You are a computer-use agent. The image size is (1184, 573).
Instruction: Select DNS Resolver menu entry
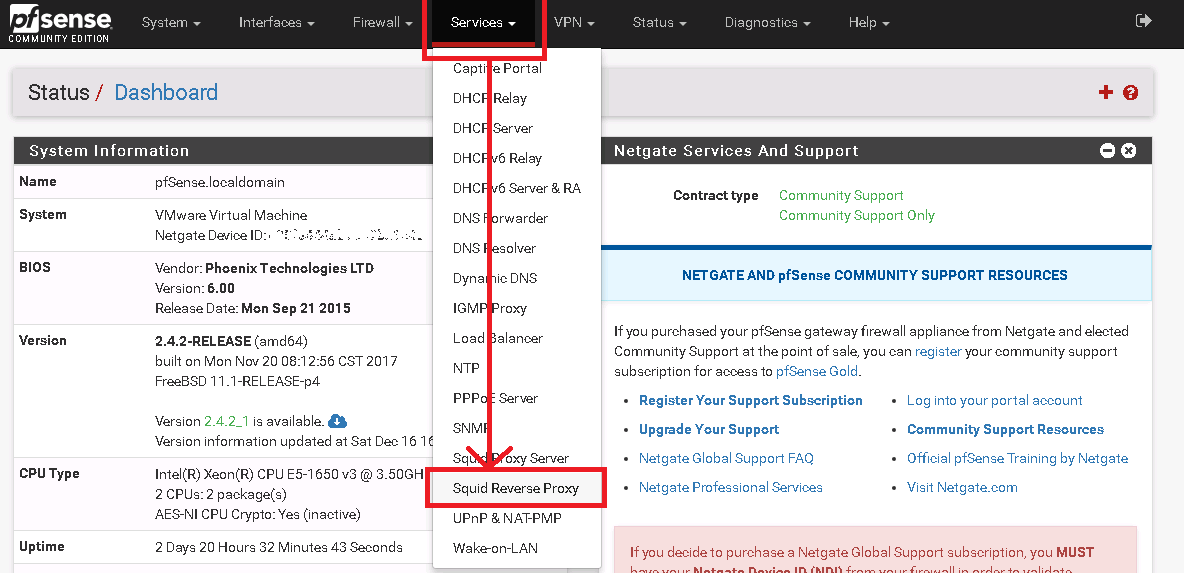(x=516, y=248)
